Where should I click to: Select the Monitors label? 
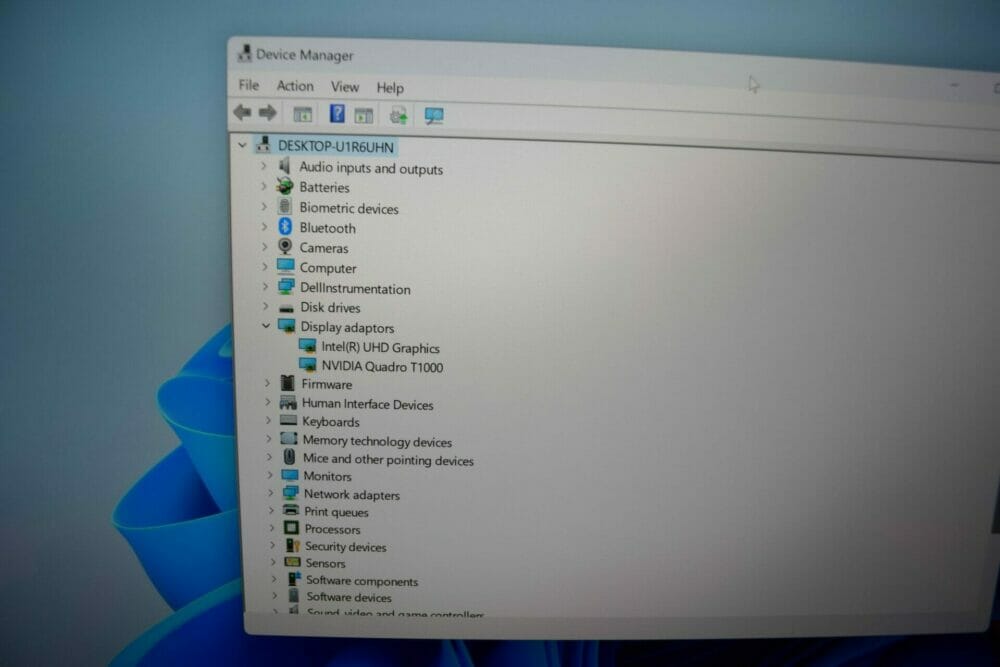(328, 476)
